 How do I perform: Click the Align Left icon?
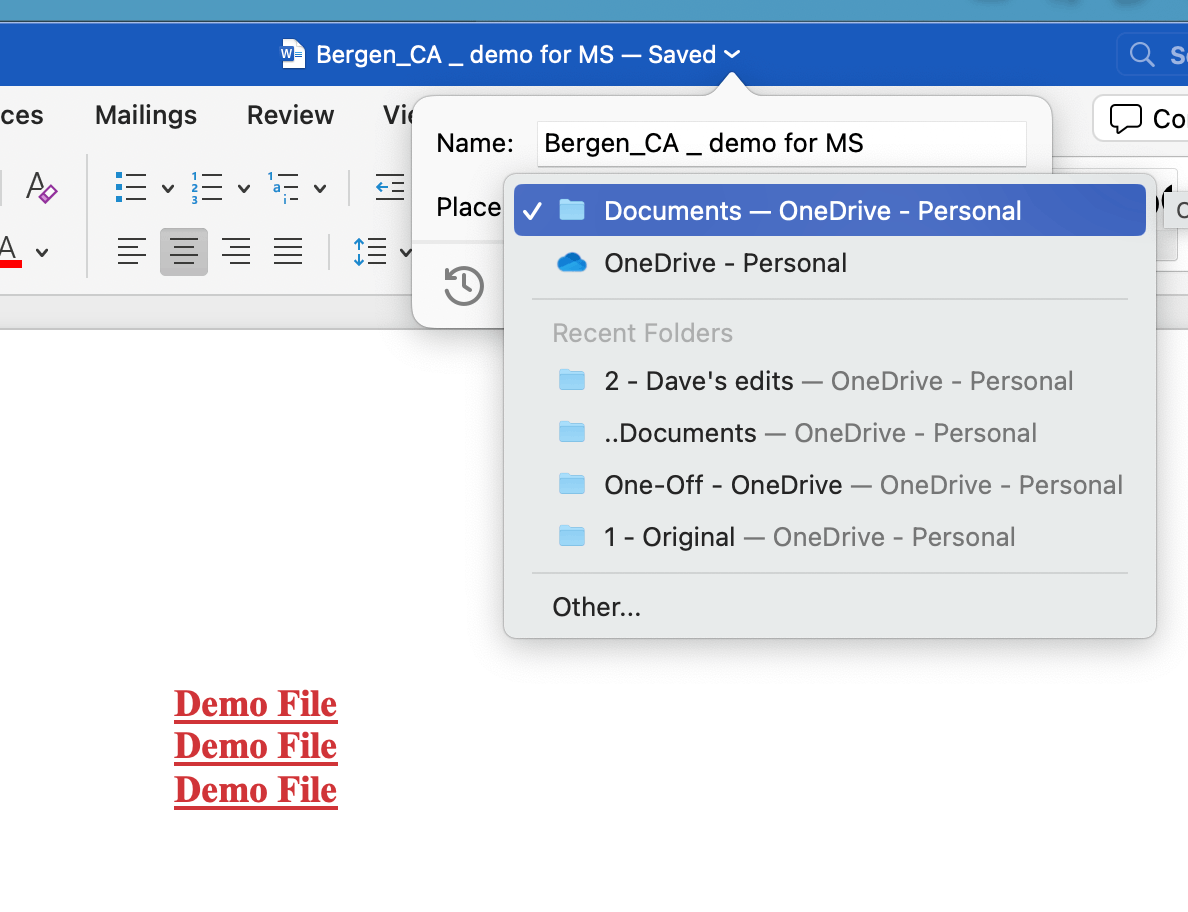tap(132, 251)
